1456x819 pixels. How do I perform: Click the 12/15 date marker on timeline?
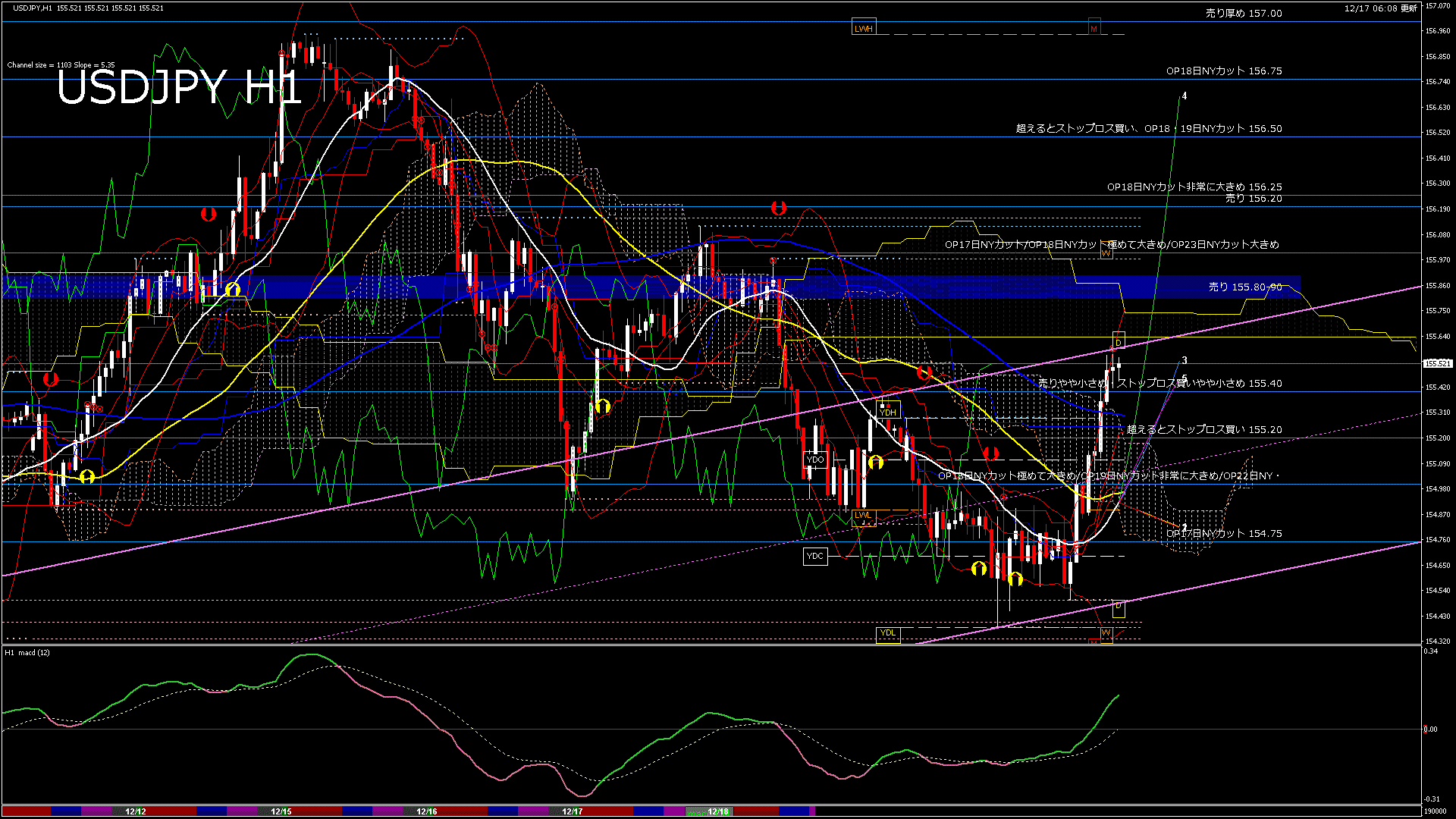[281, 811]
